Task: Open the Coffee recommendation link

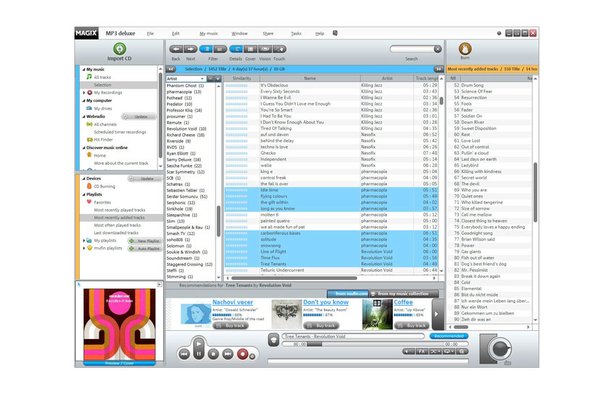Action: click(x=403, y=302)
